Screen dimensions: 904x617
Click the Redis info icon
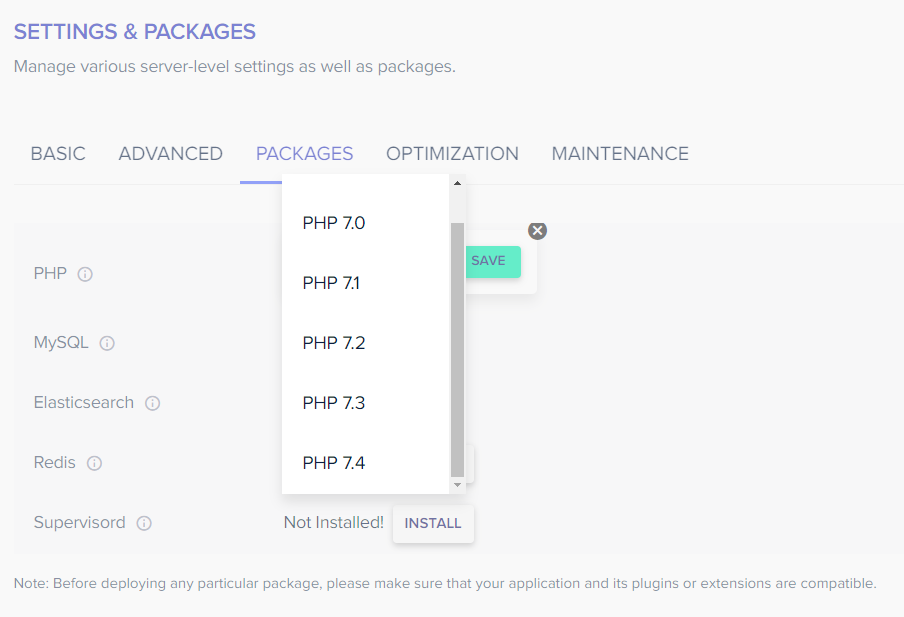94,463
